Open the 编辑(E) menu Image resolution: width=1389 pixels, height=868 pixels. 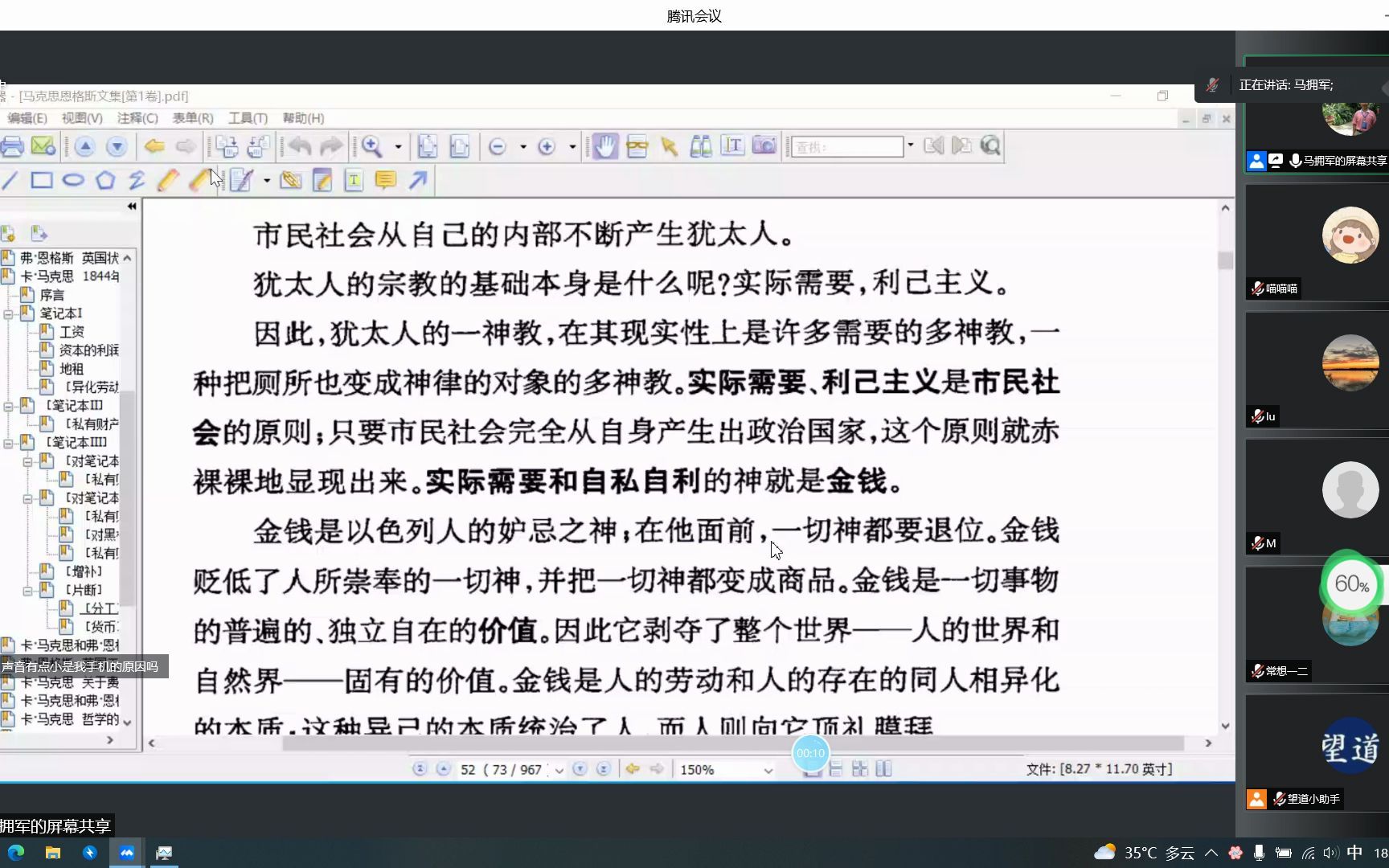coord(27,118)
